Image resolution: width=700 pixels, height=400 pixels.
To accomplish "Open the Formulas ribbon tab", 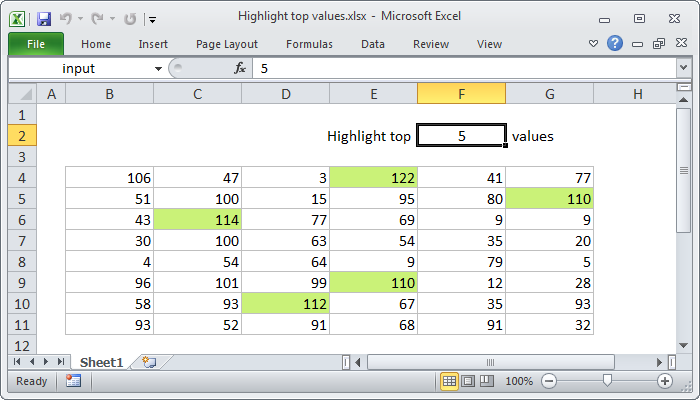I will pos(309,44).
